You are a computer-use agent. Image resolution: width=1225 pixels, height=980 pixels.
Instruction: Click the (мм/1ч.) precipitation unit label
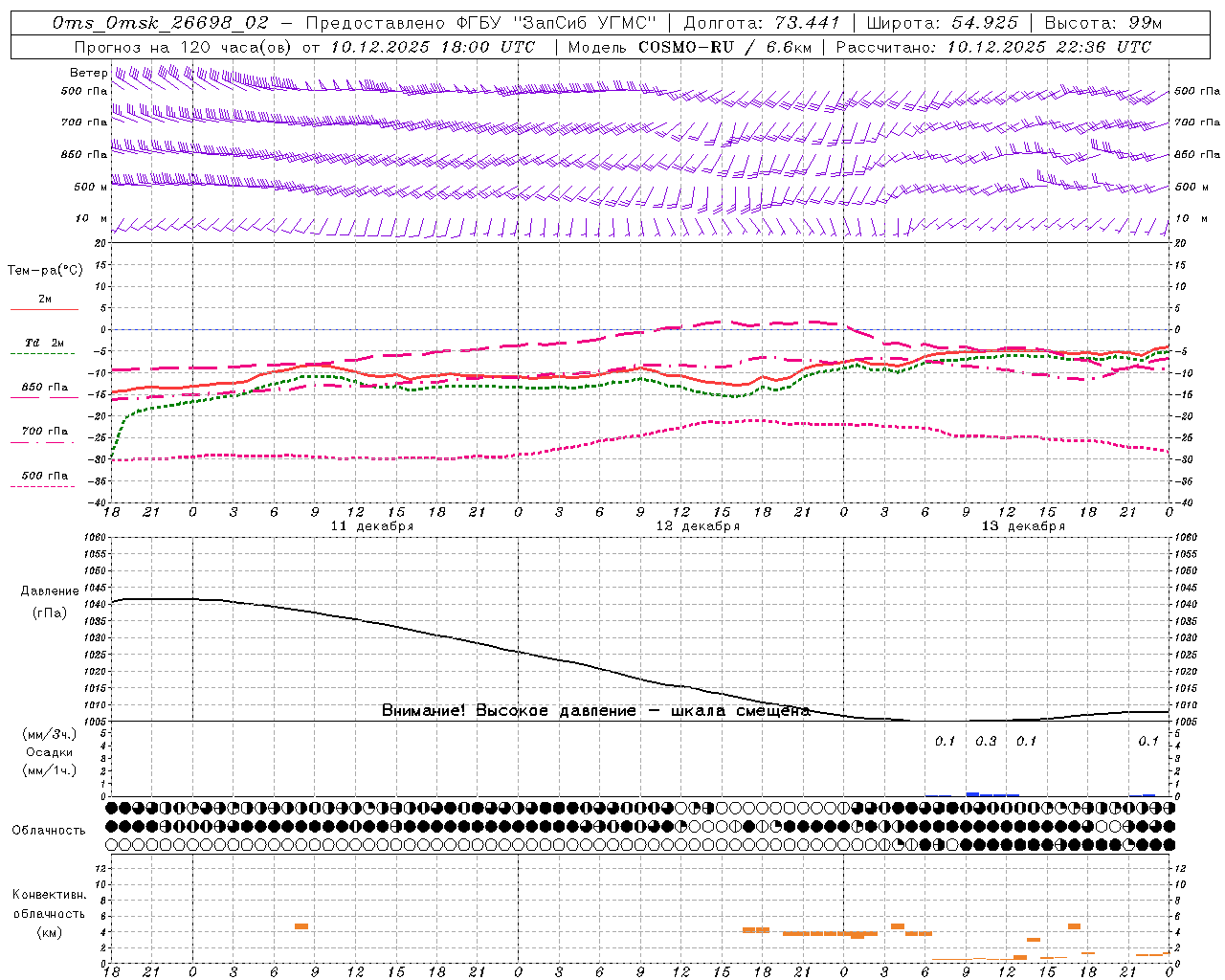tap(49, 770)
